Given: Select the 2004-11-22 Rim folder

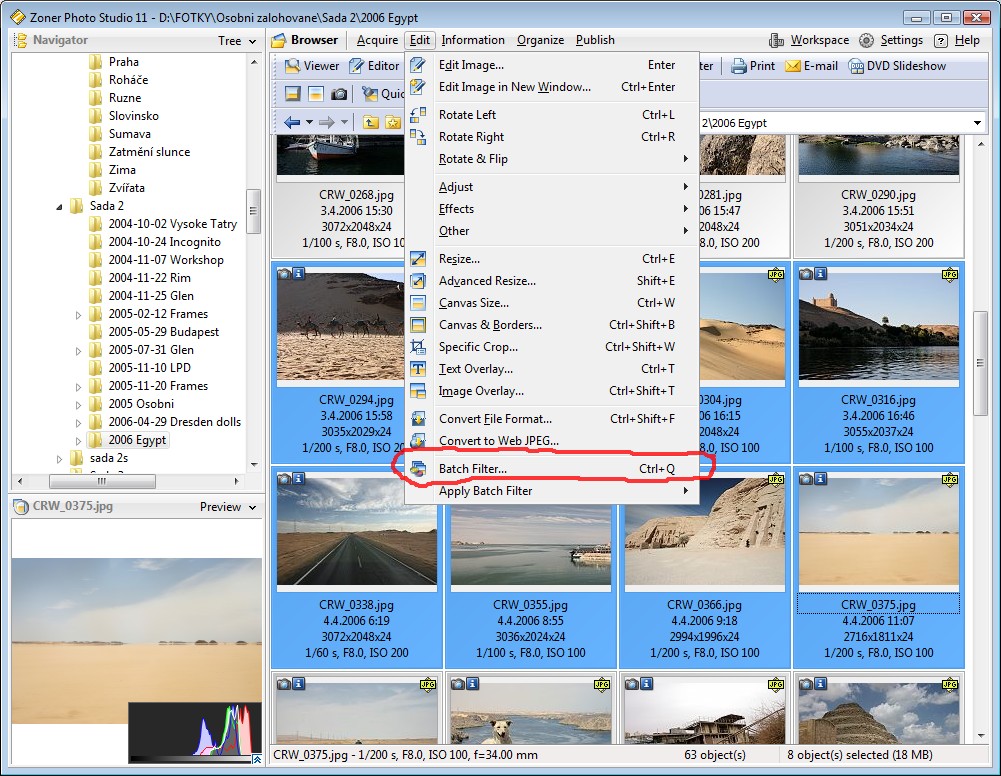Looking at the screenshot, I should tap(149, 278).
